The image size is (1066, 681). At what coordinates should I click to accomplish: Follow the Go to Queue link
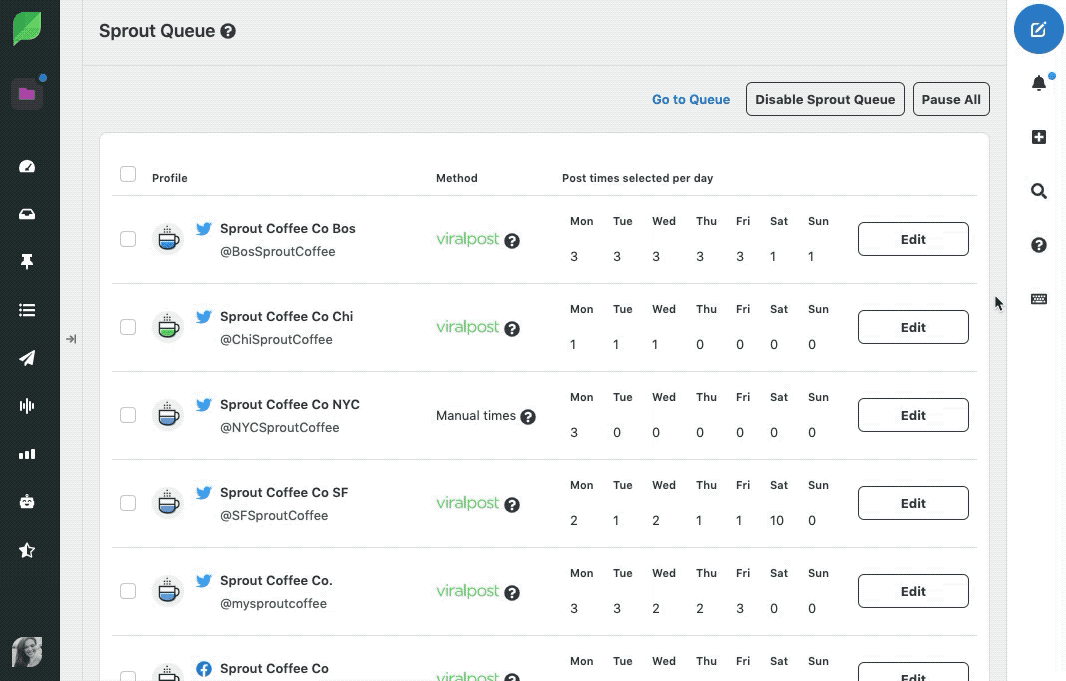point(690,100)
